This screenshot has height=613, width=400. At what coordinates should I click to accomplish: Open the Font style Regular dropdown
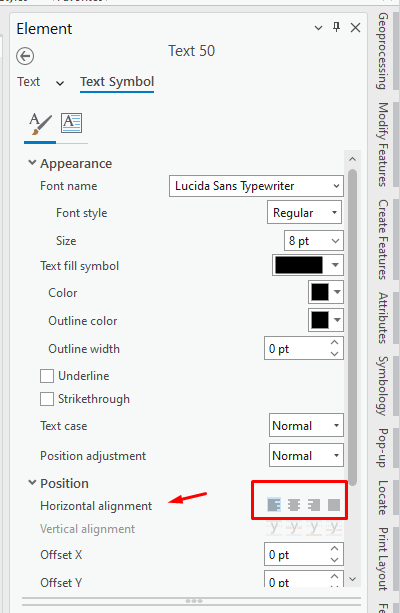[304, 212]
